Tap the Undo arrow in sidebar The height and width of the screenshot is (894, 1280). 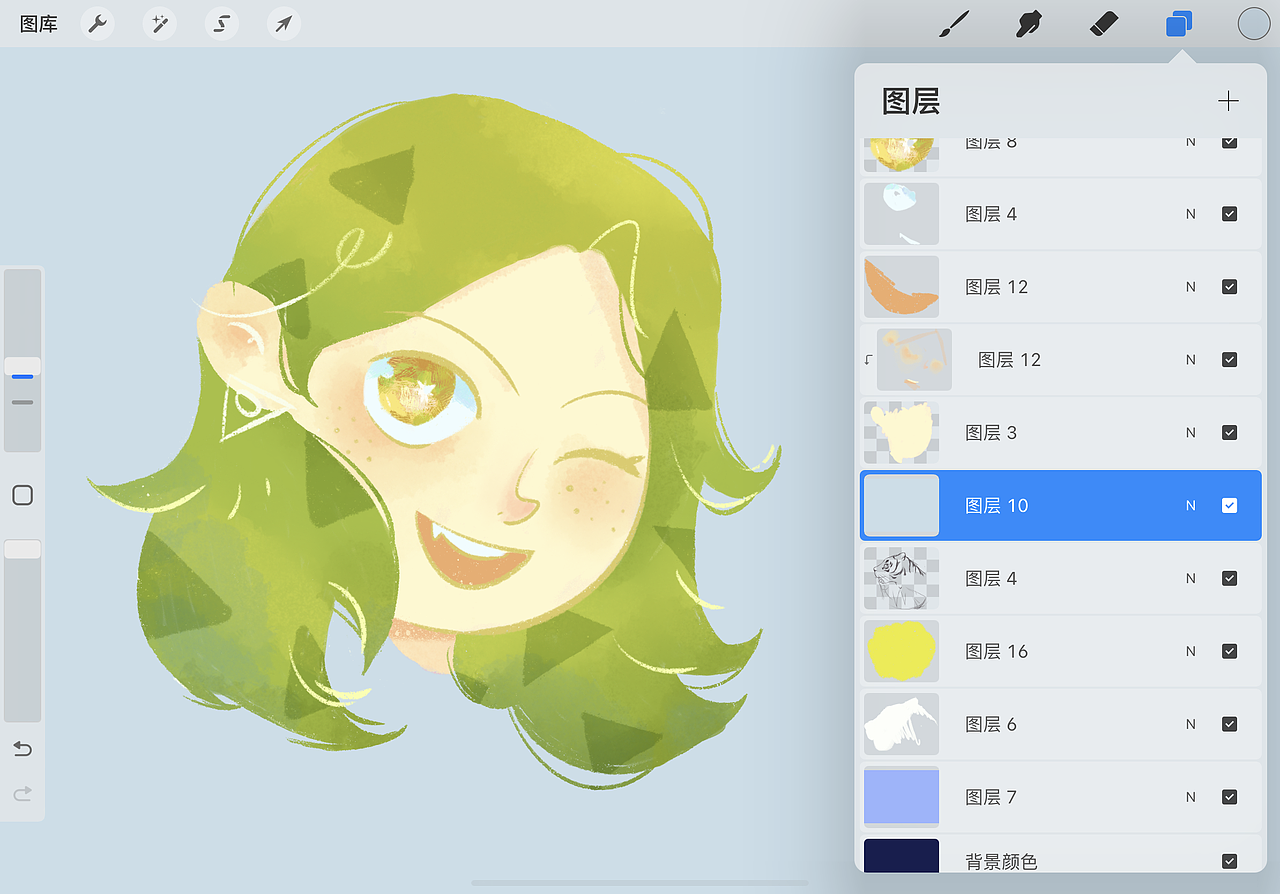coord(22,749)
